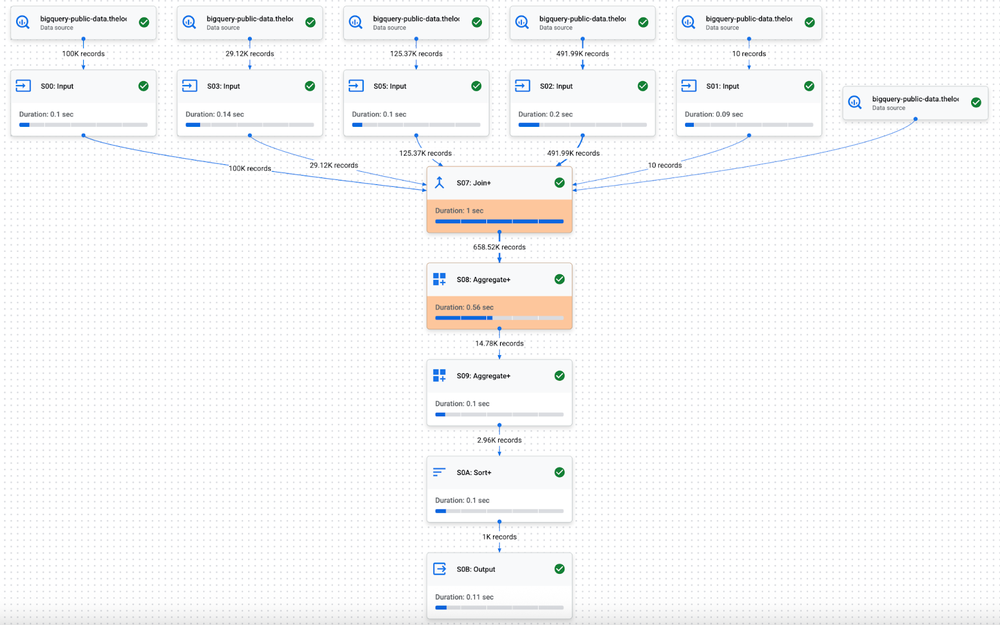
Task: Click data source icon feeding S01: Input
Action: tap(689, 22)
